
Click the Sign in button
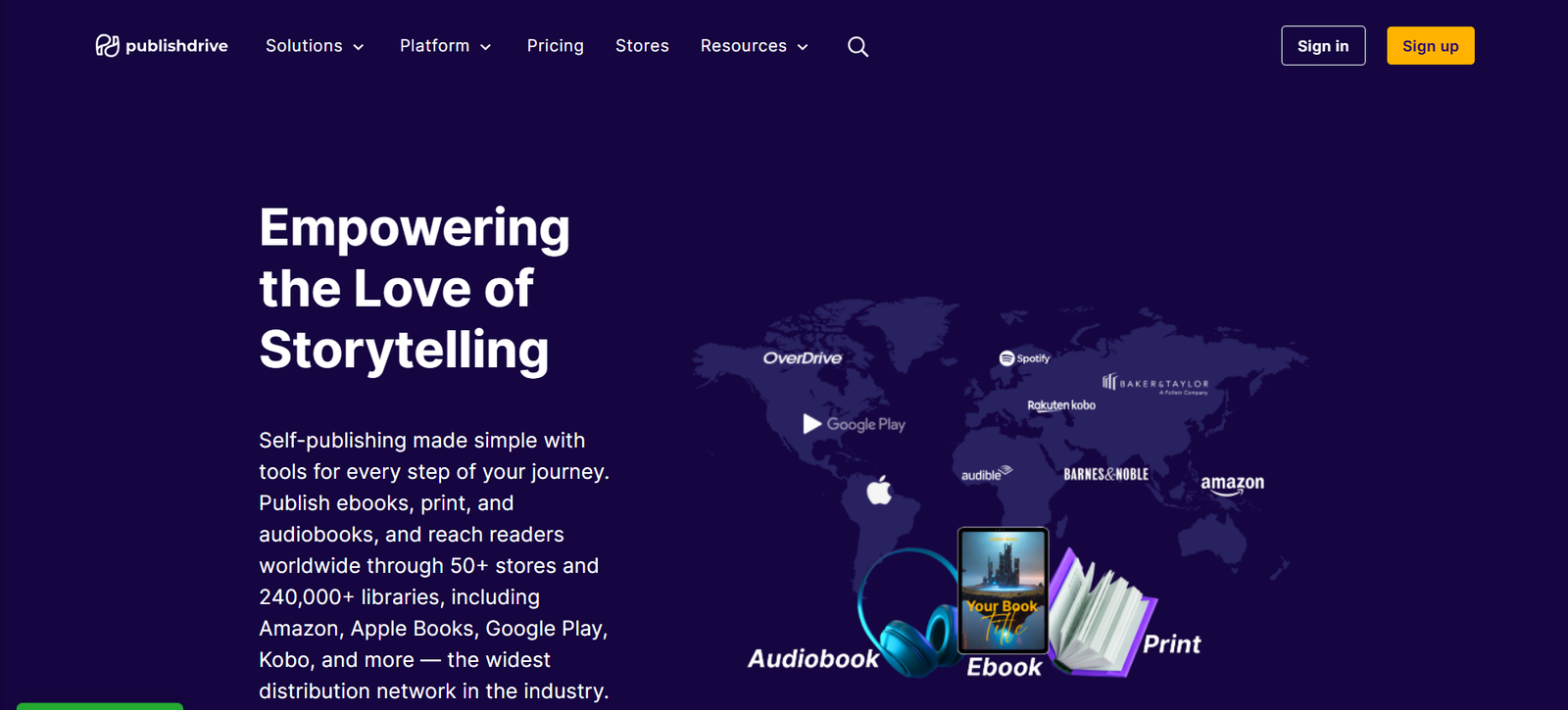click(x=1323, y=46)
